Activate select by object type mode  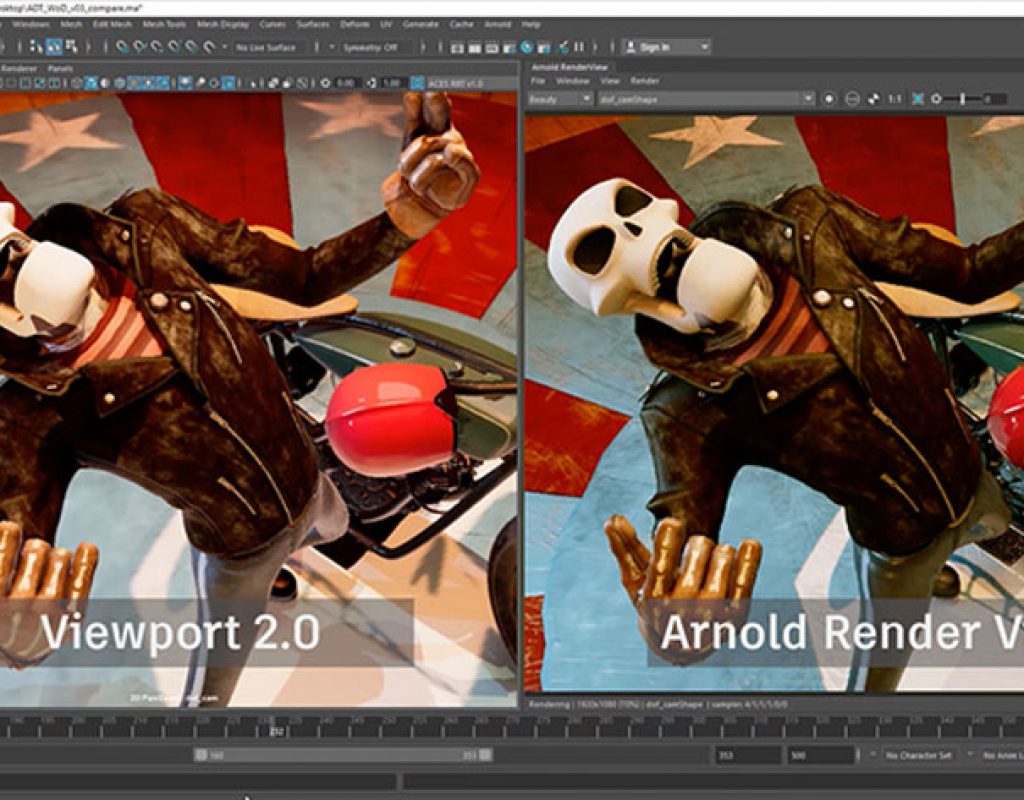[54, 47]
